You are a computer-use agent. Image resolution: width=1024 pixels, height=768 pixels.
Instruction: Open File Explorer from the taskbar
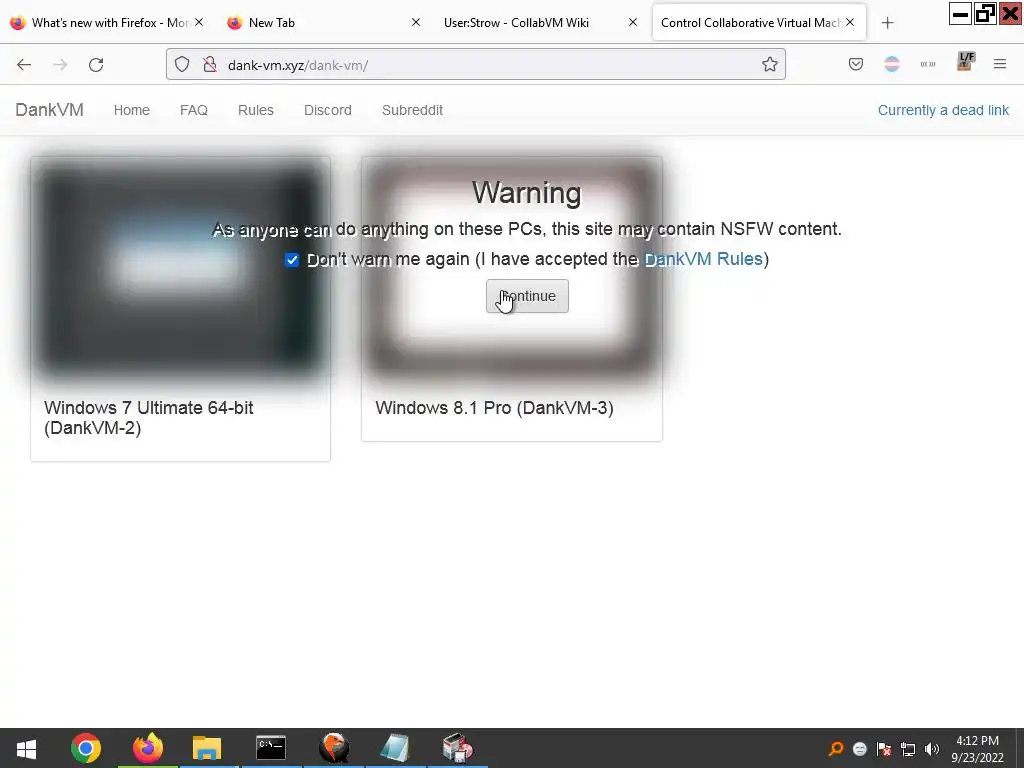pyautogui.click(x=208, y=748)
